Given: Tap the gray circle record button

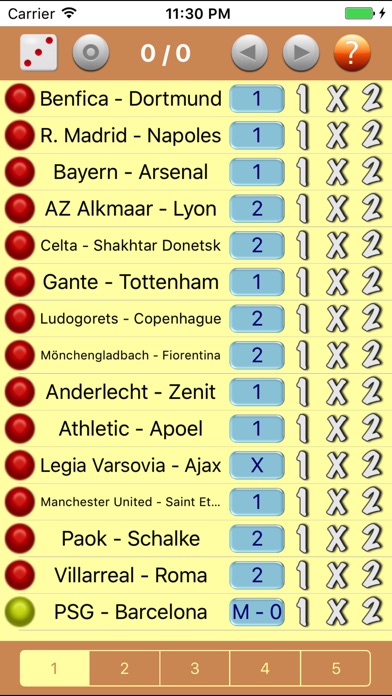Looking at the screenshot, I should pyautogui.click(x=91, y=53).
